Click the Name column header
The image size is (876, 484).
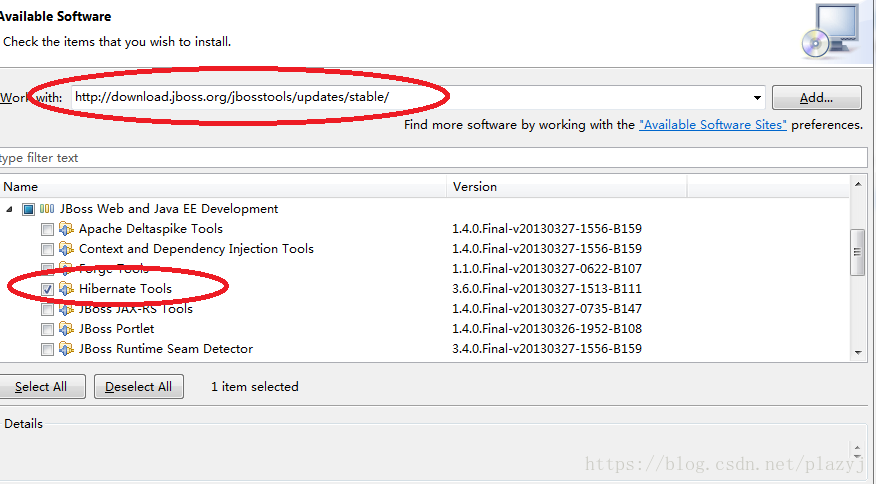pyautogui.click(x=223, y=187)
